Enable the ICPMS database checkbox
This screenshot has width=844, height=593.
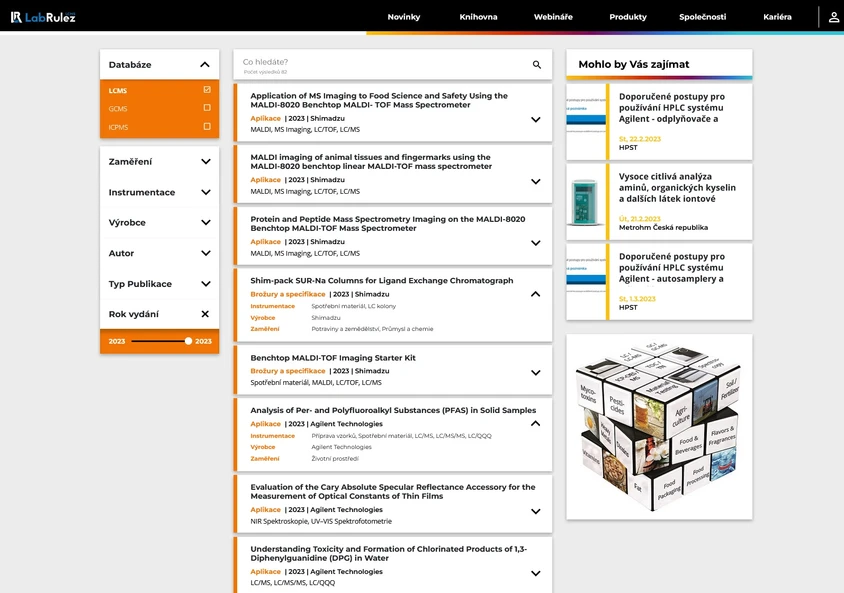(x=207, y=126)
